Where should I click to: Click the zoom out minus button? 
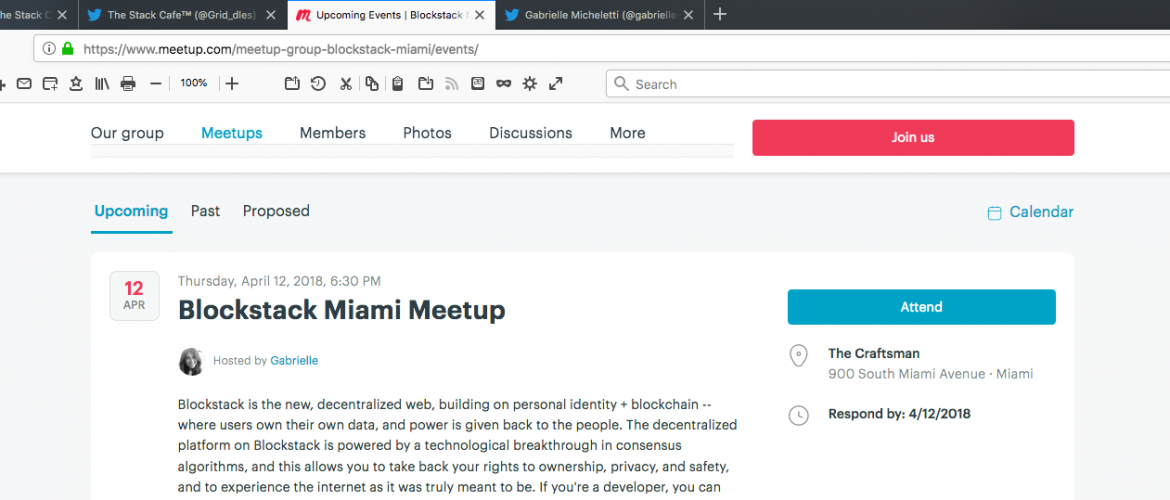155,84
